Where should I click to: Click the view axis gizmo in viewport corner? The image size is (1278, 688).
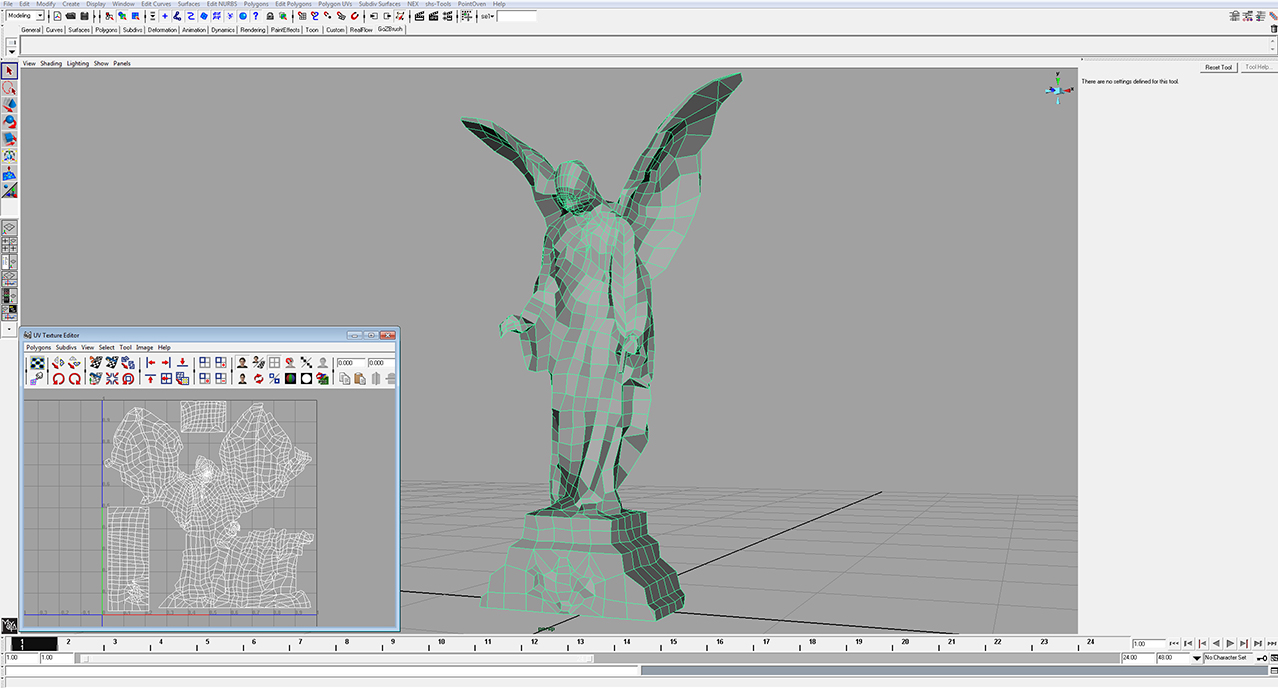point(1058,88)
